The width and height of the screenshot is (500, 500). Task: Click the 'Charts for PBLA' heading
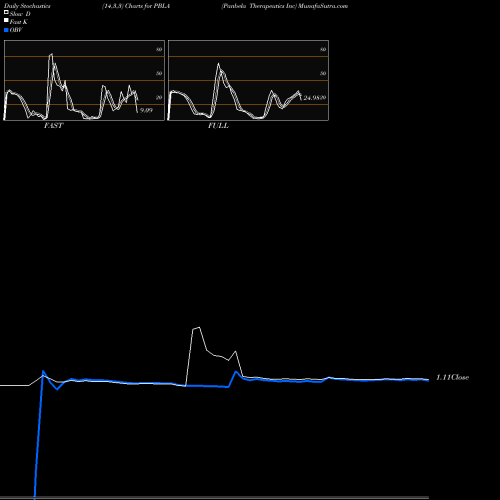tap(147, 6)
